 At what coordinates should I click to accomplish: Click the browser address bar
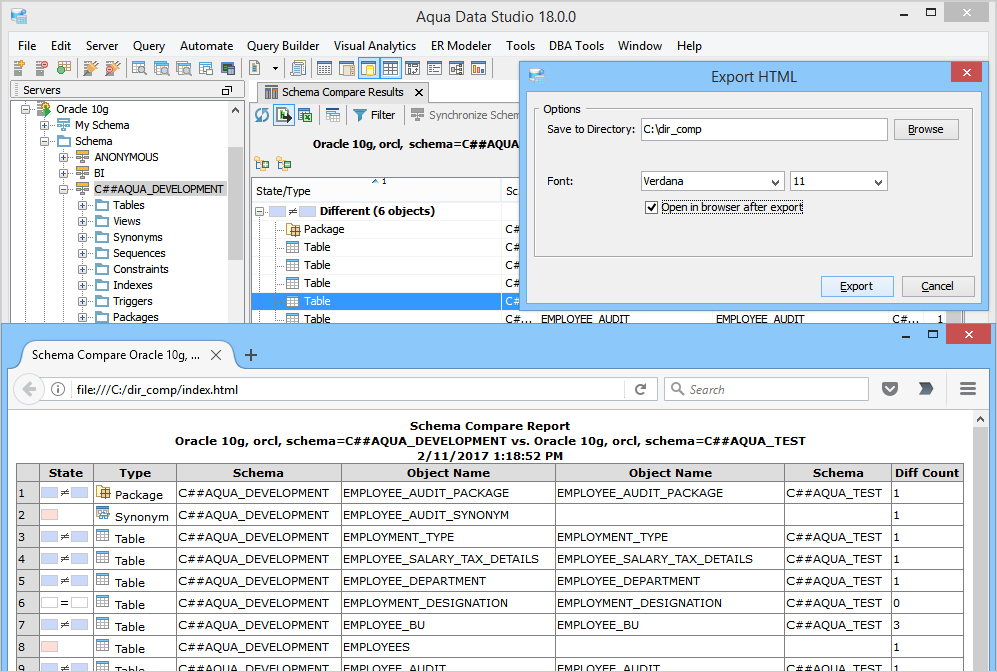(x=347, y=389)
